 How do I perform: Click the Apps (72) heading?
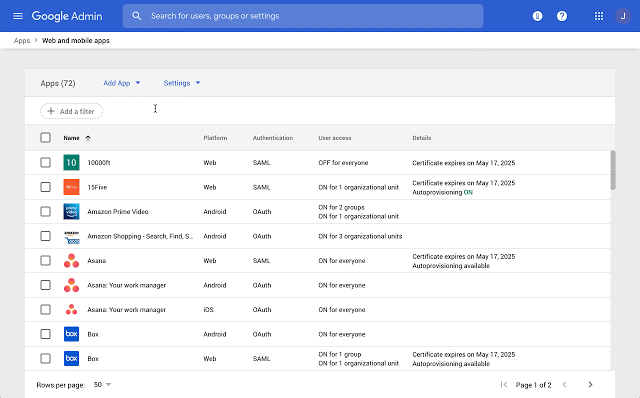click(58, 83)
